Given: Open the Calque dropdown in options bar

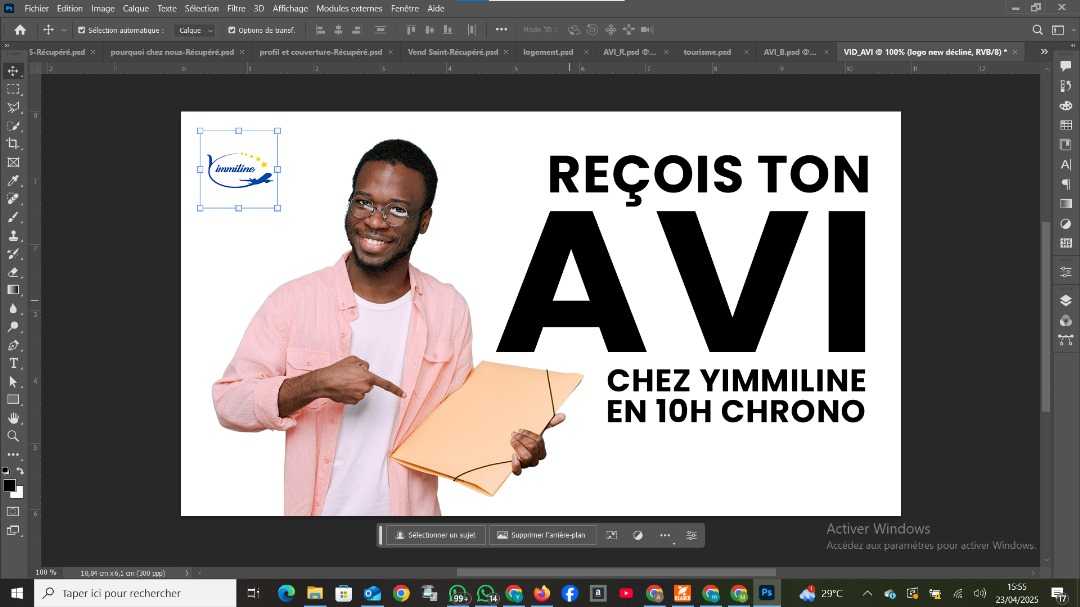Looking at the screenshot, I should (195, 30).
